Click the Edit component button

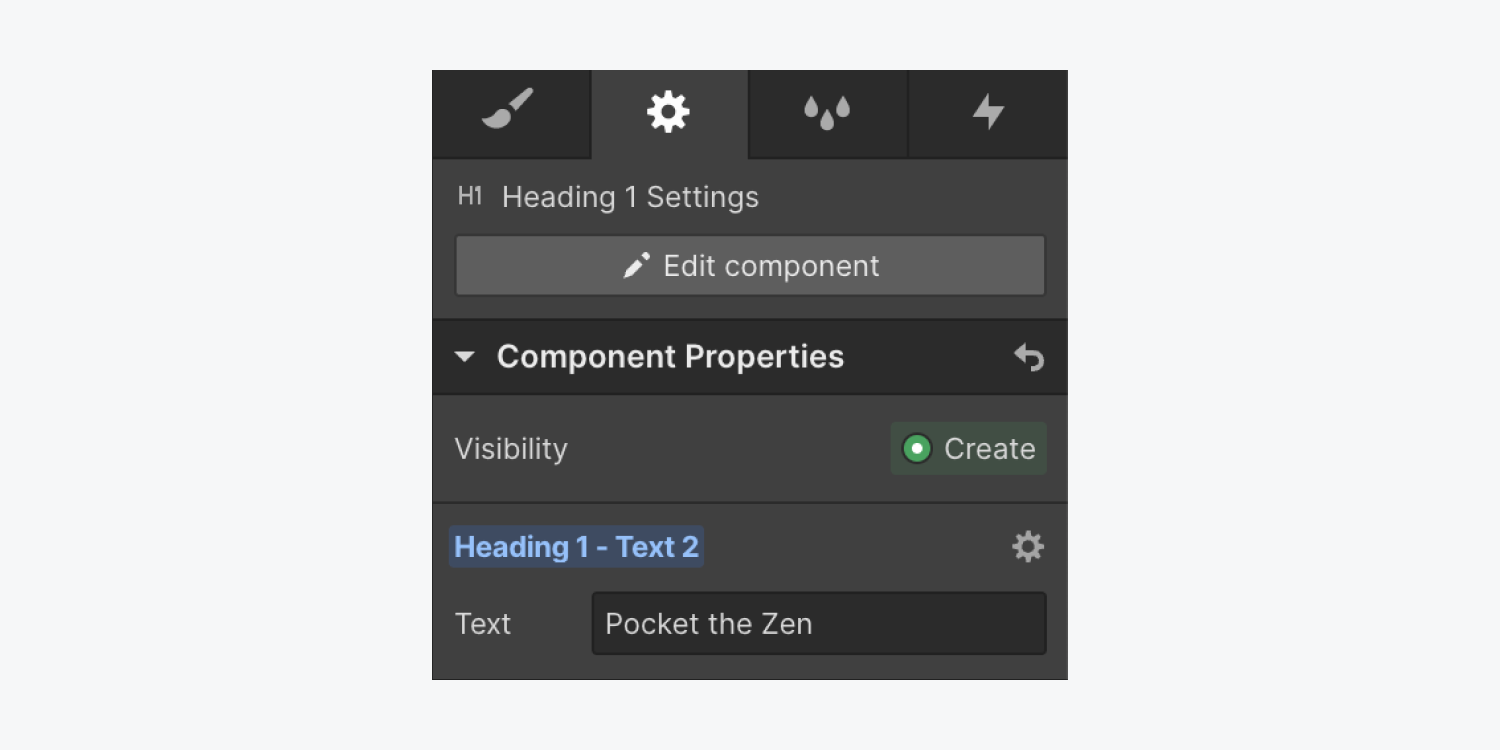pyautogui.click(x=750, y=266)
